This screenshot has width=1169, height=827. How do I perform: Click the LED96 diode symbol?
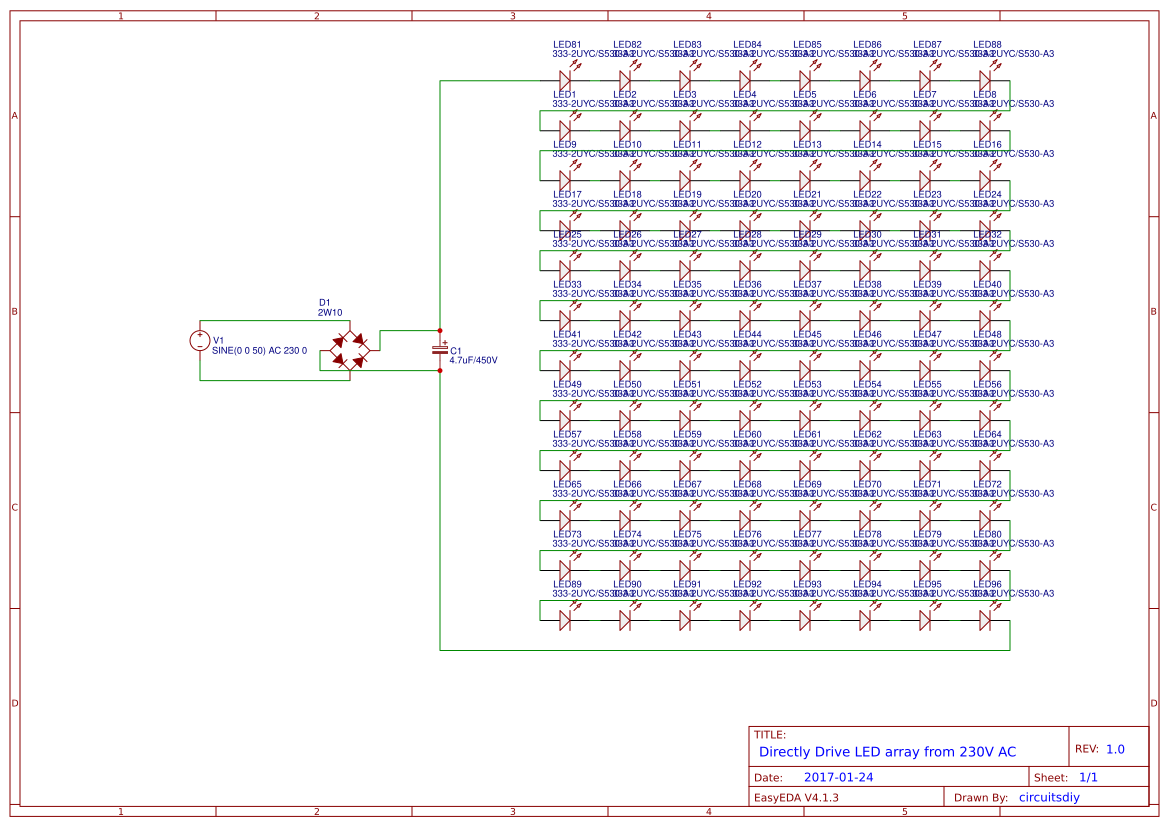[x=985, y=620]
